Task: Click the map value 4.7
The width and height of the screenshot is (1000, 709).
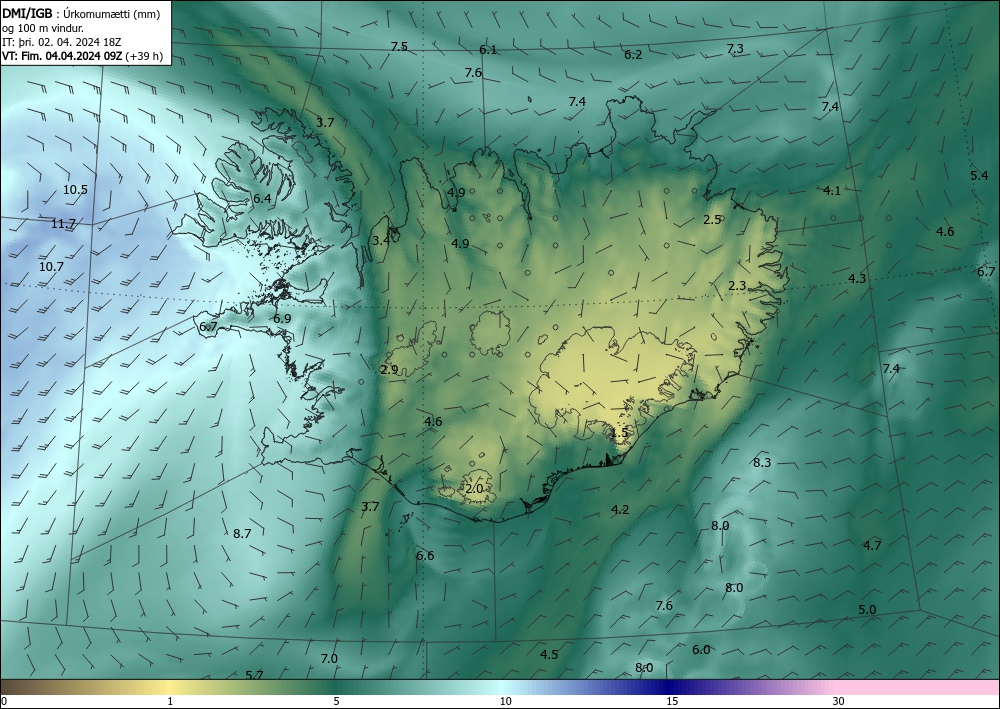Action: 872,545
